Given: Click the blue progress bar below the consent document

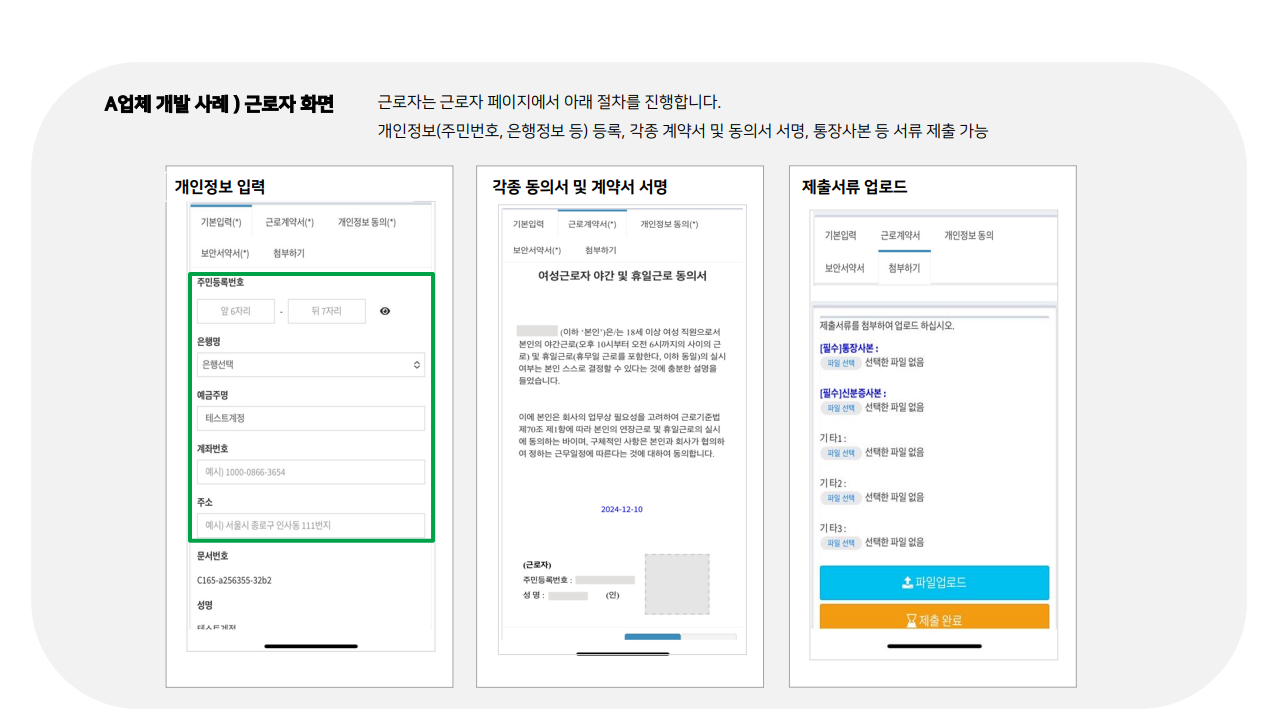Looking at the screenshot, I should point(653,636).
